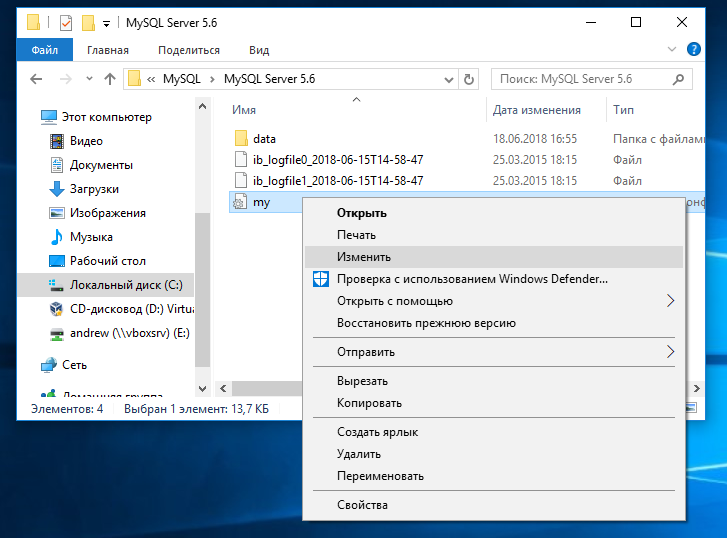727x538 pixels.
Task: Choose Копировать in the context menu
Action: click(494, 403)
